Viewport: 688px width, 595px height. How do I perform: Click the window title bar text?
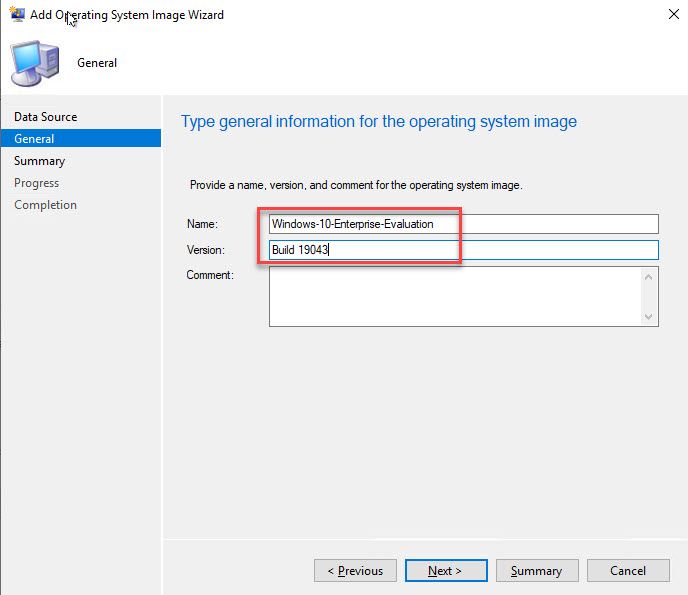pyautogui.click(x=127, y=15)
